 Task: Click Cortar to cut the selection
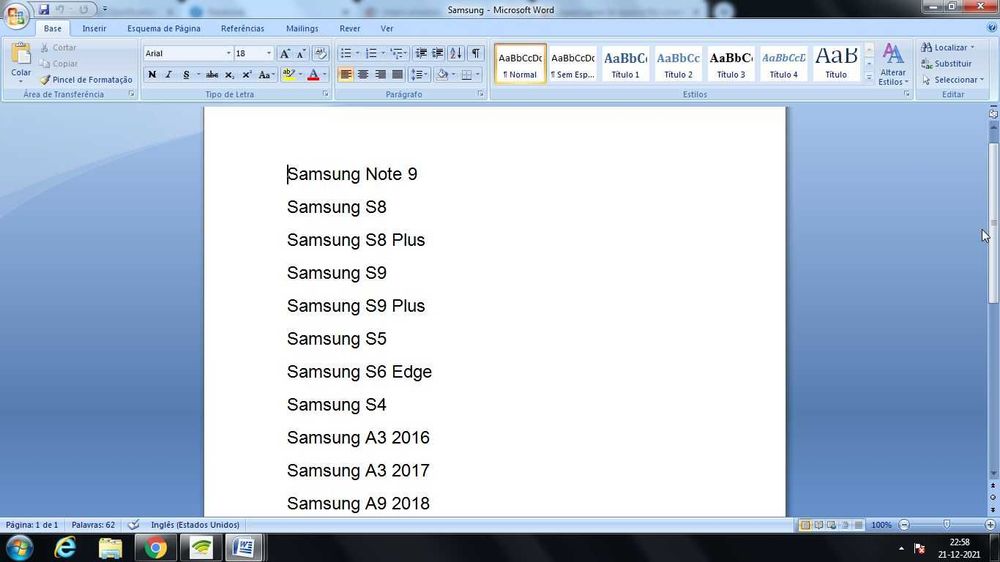58,47
